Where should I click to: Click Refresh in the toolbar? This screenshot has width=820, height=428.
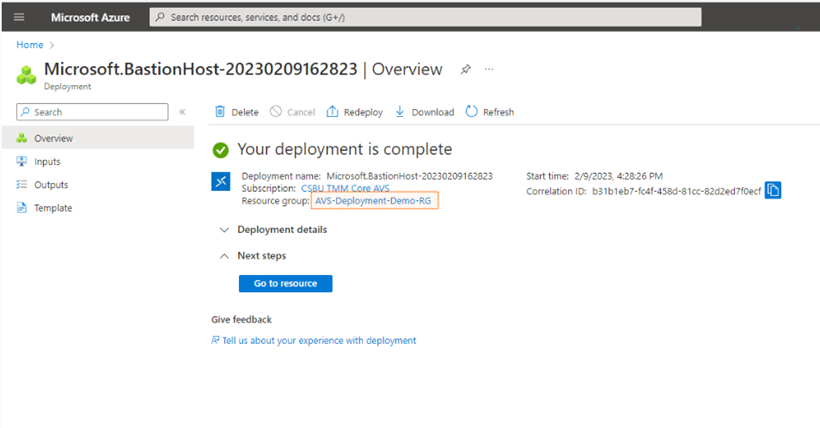pyautogui.click(x=498, y=112)
